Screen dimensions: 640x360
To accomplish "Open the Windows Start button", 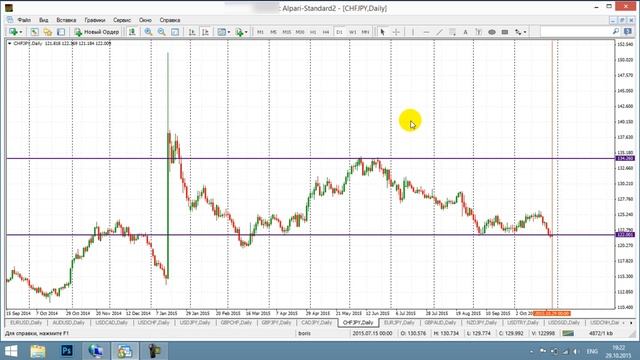I will (x=11, y=351).
